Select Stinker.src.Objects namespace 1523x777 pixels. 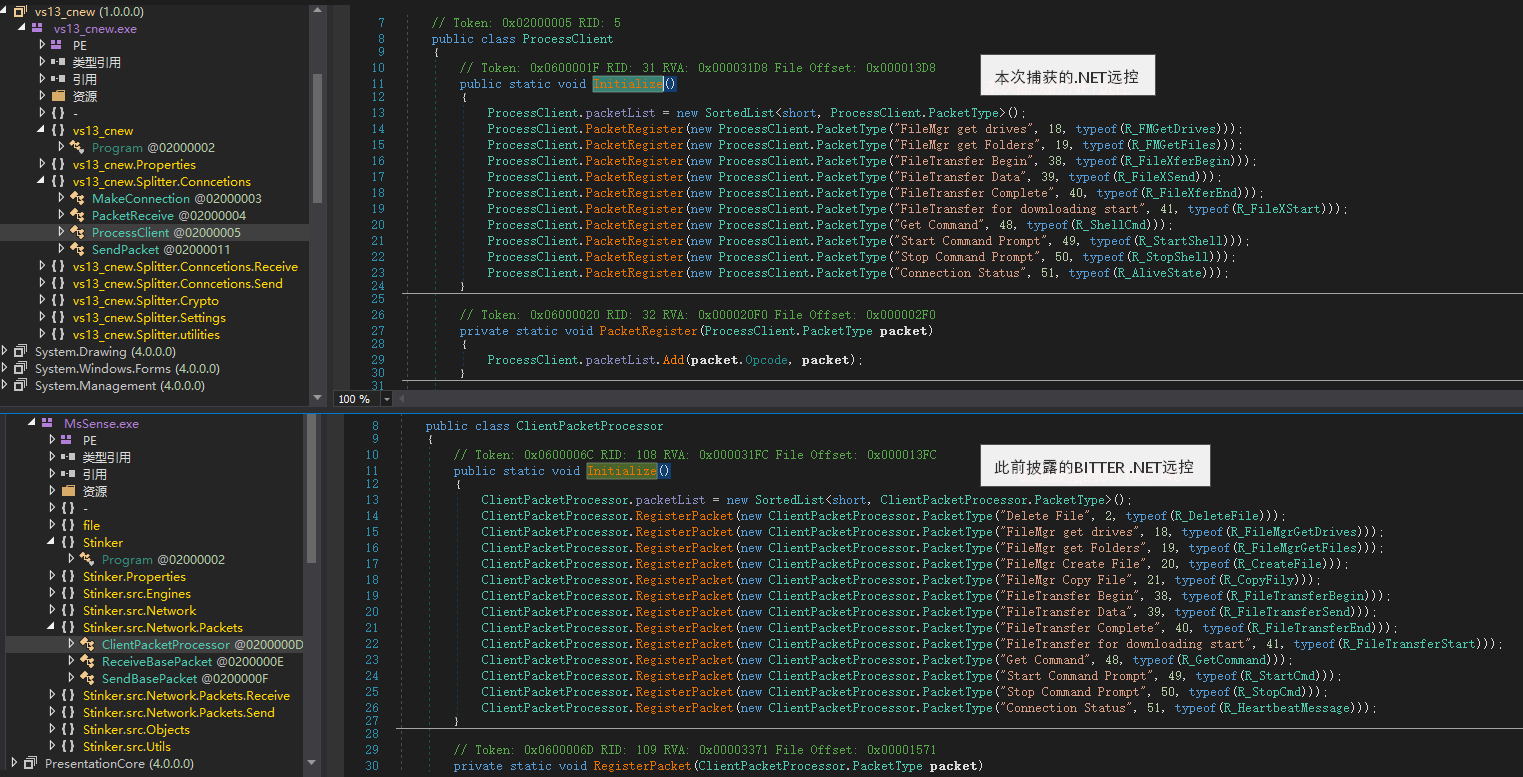[x=136, y=729]
